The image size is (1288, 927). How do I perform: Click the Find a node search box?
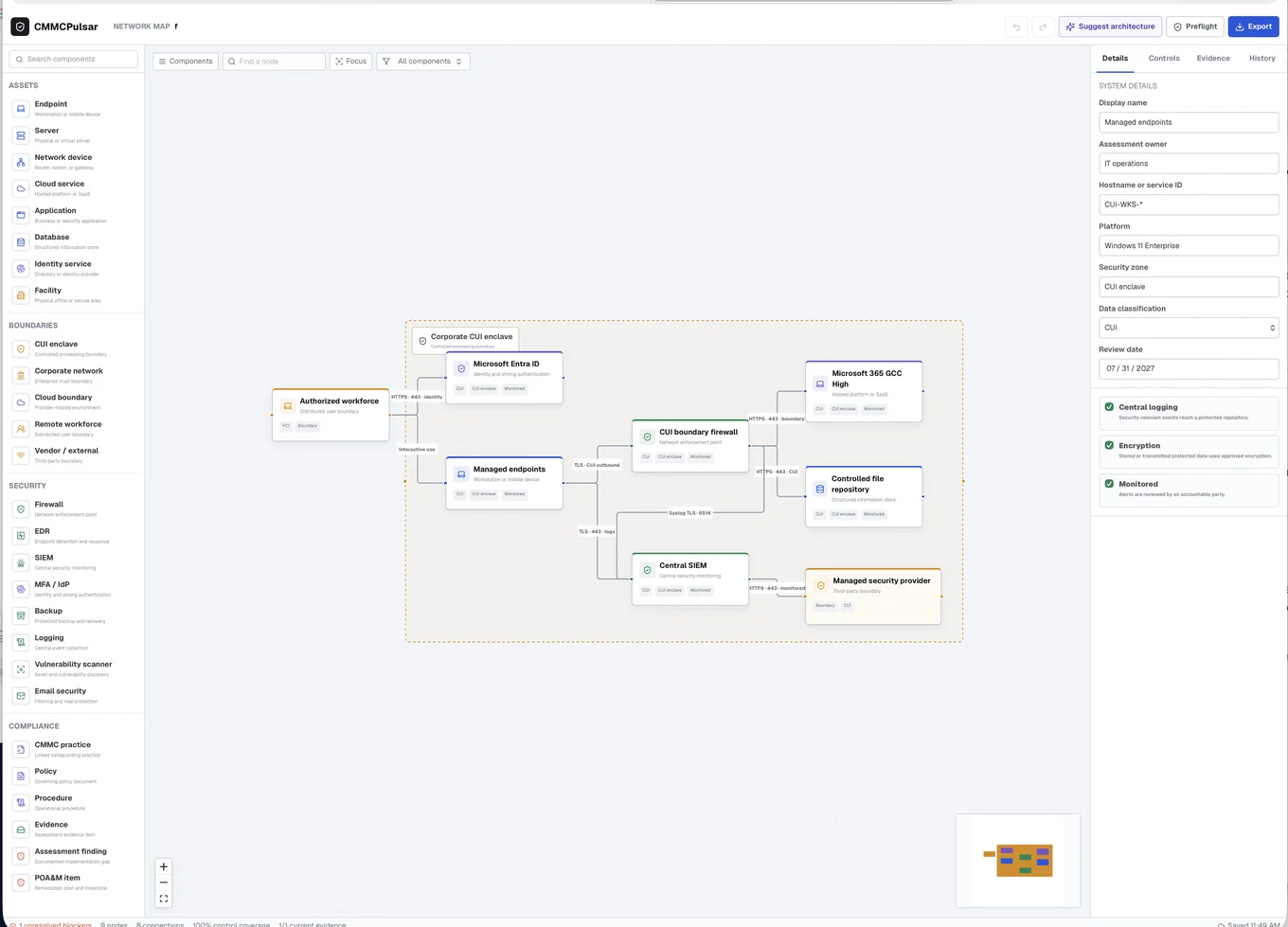(274, 62)
